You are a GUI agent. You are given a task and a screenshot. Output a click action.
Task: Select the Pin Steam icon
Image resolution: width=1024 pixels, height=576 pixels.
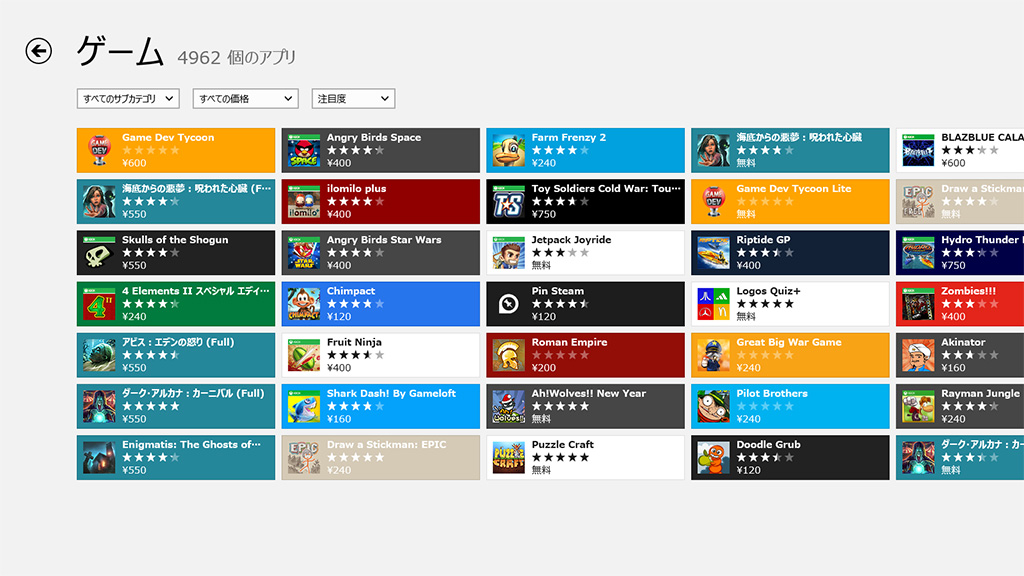(x=509, y=304)
